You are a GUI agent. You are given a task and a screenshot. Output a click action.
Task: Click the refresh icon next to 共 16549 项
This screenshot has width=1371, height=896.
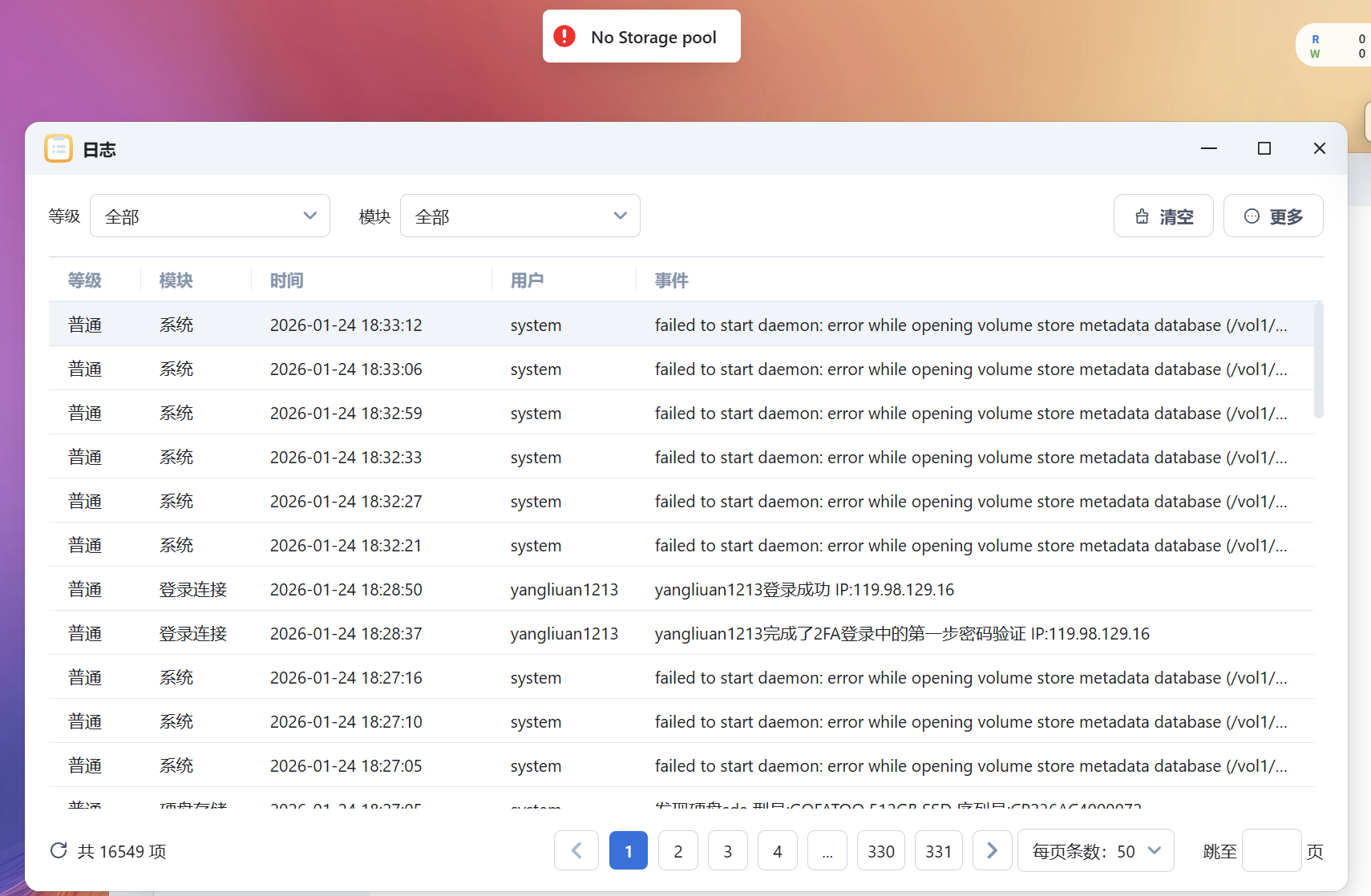pyautogui.click(x=59, y=851)
